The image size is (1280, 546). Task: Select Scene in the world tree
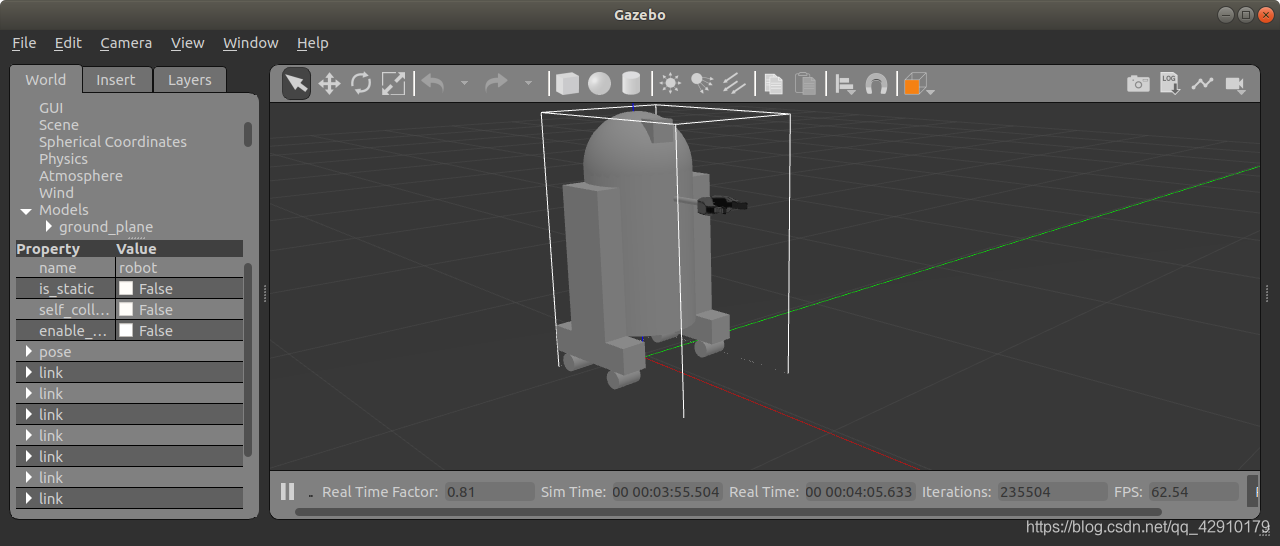(x=59, y=125)
